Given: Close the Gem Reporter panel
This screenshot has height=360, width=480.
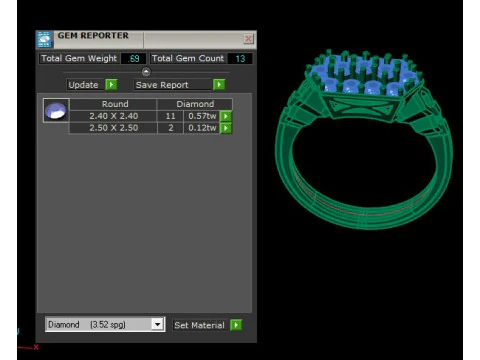Looking at the screenshot, I should coord(248,39).
